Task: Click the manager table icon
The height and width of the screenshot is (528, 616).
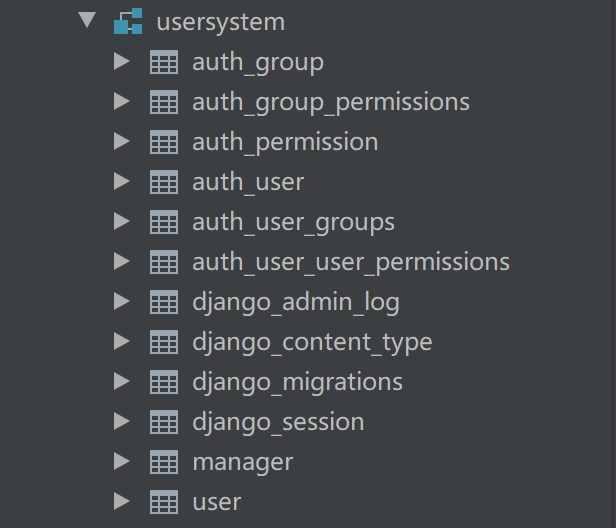Action: coord(164,462)
